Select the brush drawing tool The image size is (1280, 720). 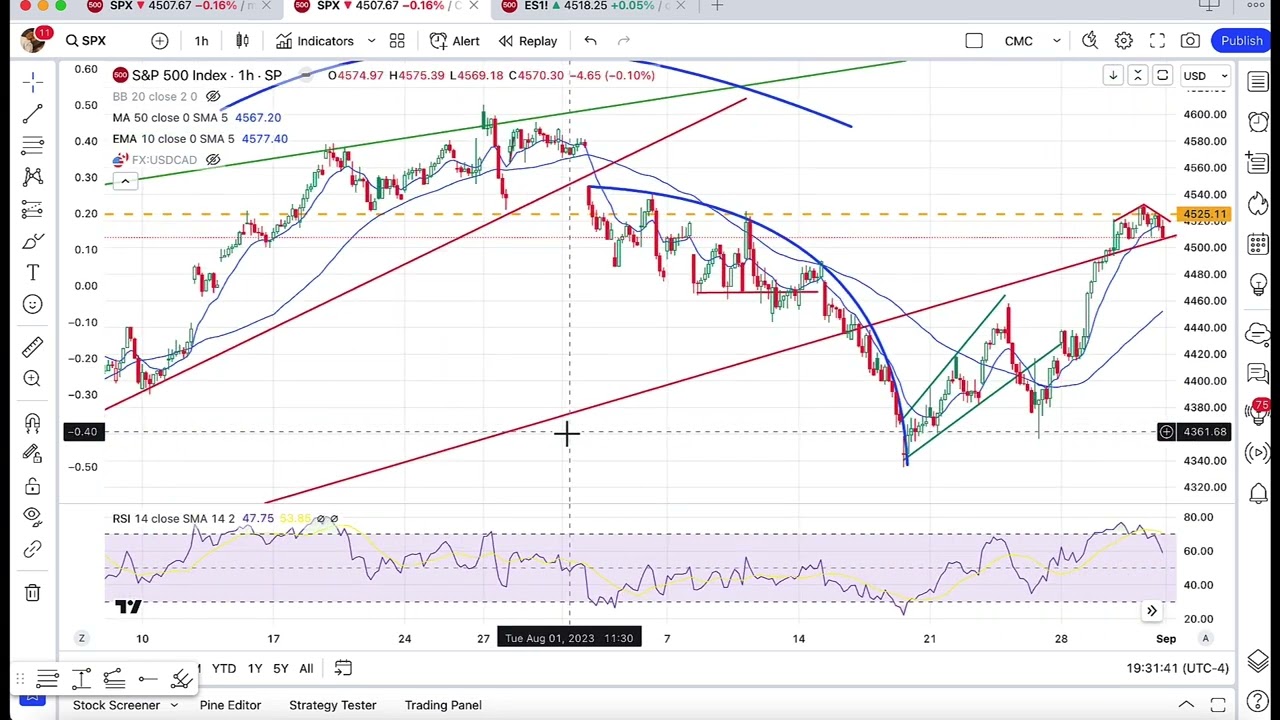coord(32,241)
